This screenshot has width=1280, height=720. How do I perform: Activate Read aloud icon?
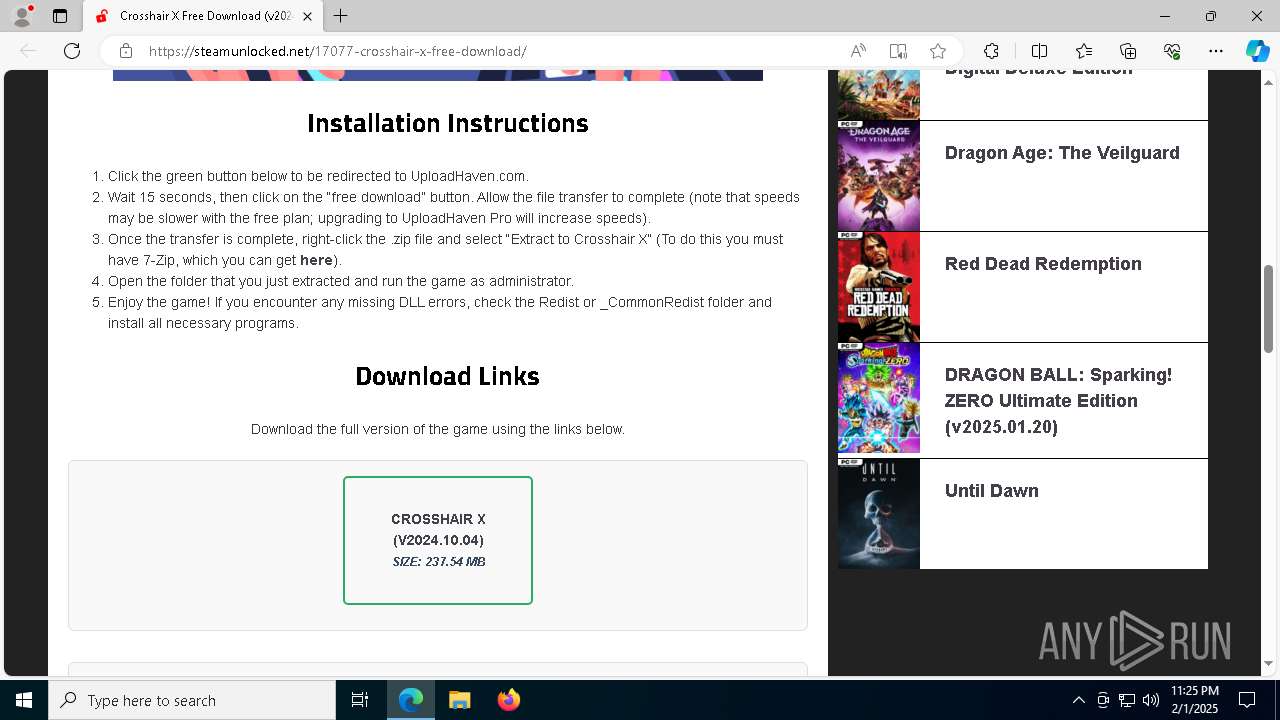858,51
